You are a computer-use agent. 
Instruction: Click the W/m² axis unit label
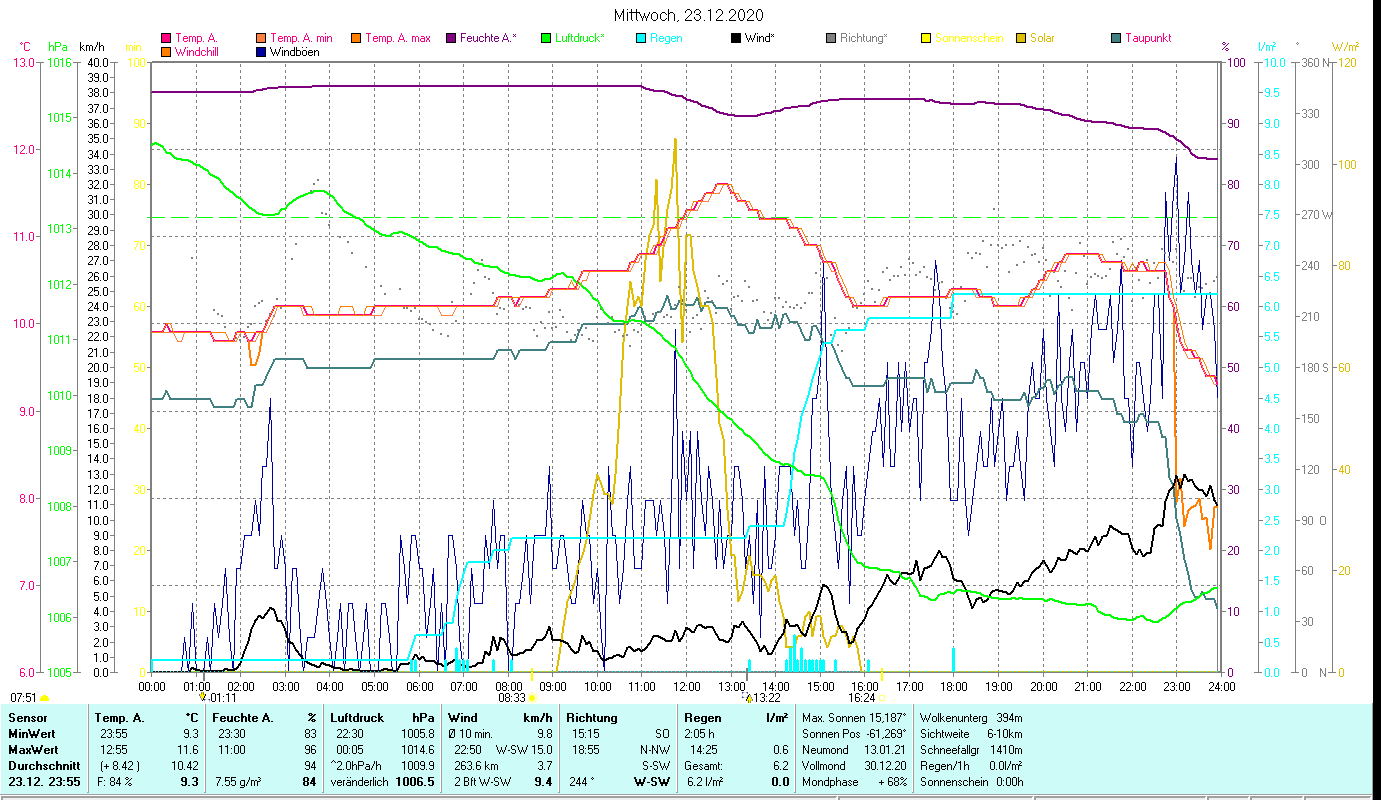[1346, 47]
